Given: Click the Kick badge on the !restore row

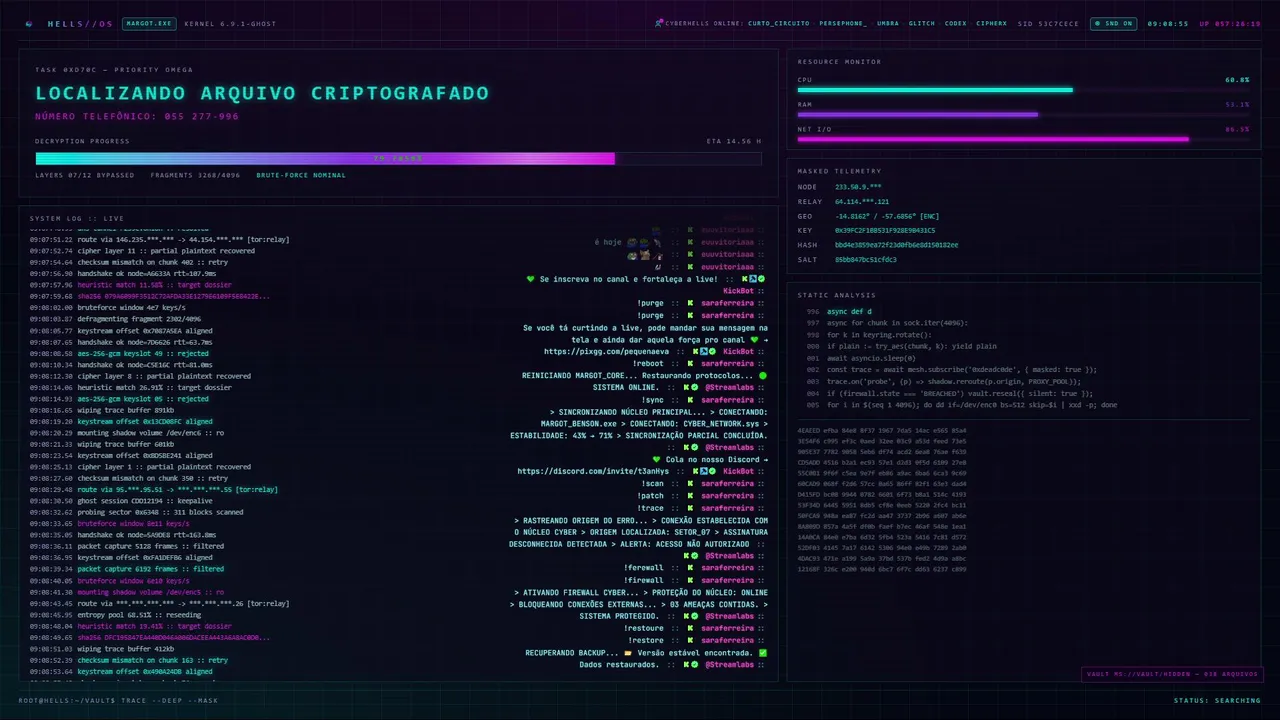Looking at the screenshot, I should click(690, 641).
